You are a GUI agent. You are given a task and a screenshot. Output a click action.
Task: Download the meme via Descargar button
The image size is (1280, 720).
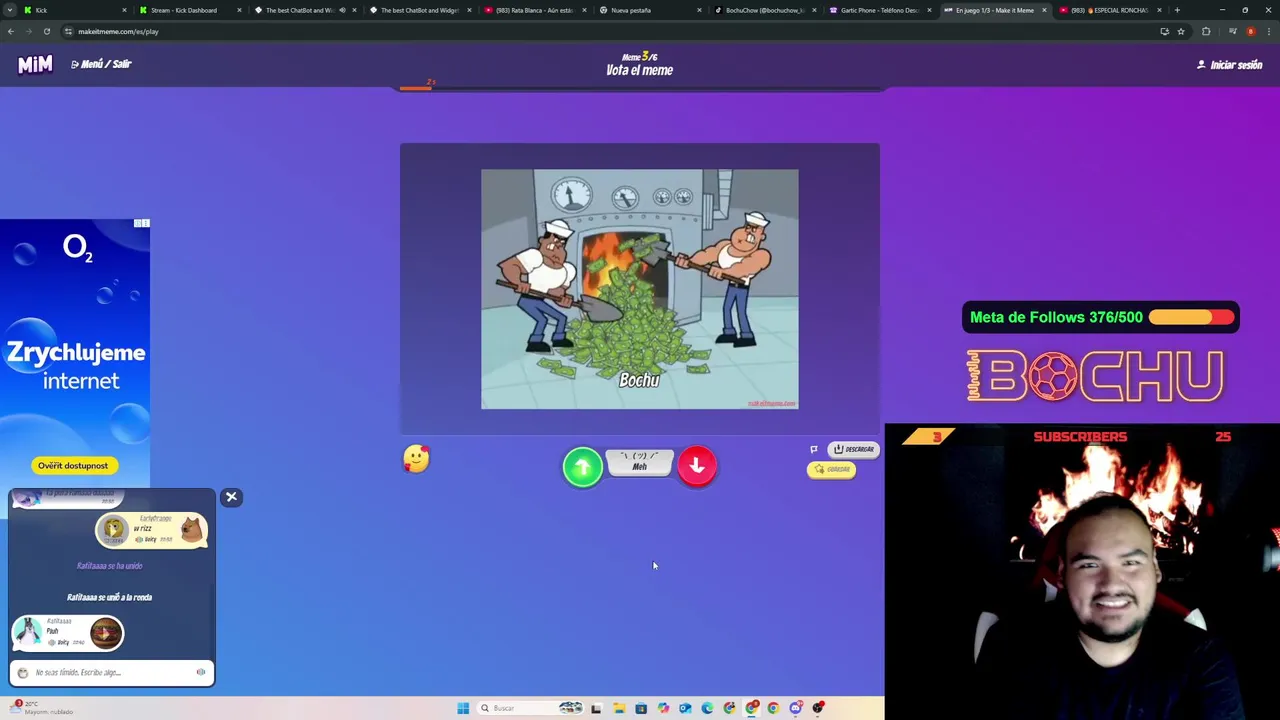tap(855, 449)
